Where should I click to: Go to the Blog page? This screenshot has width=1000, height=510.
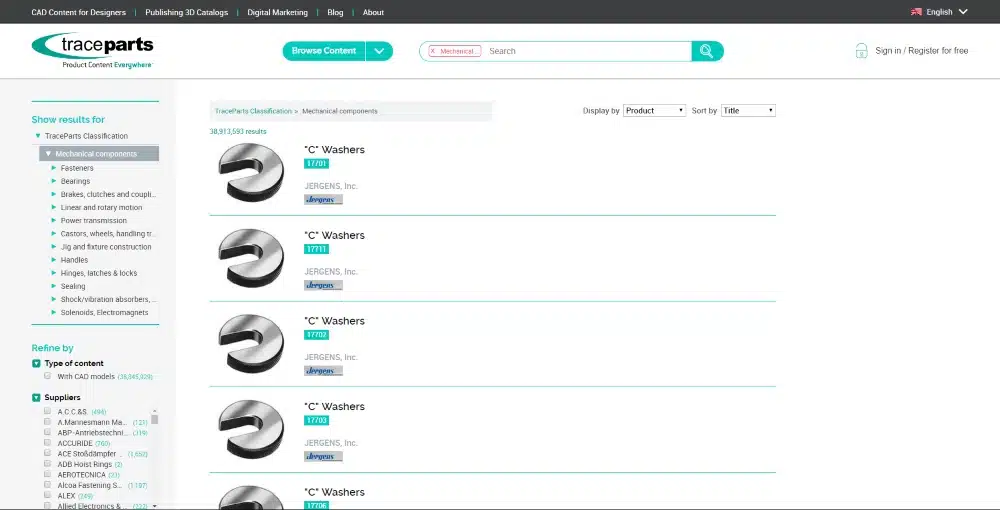click(x=335, y=12)
